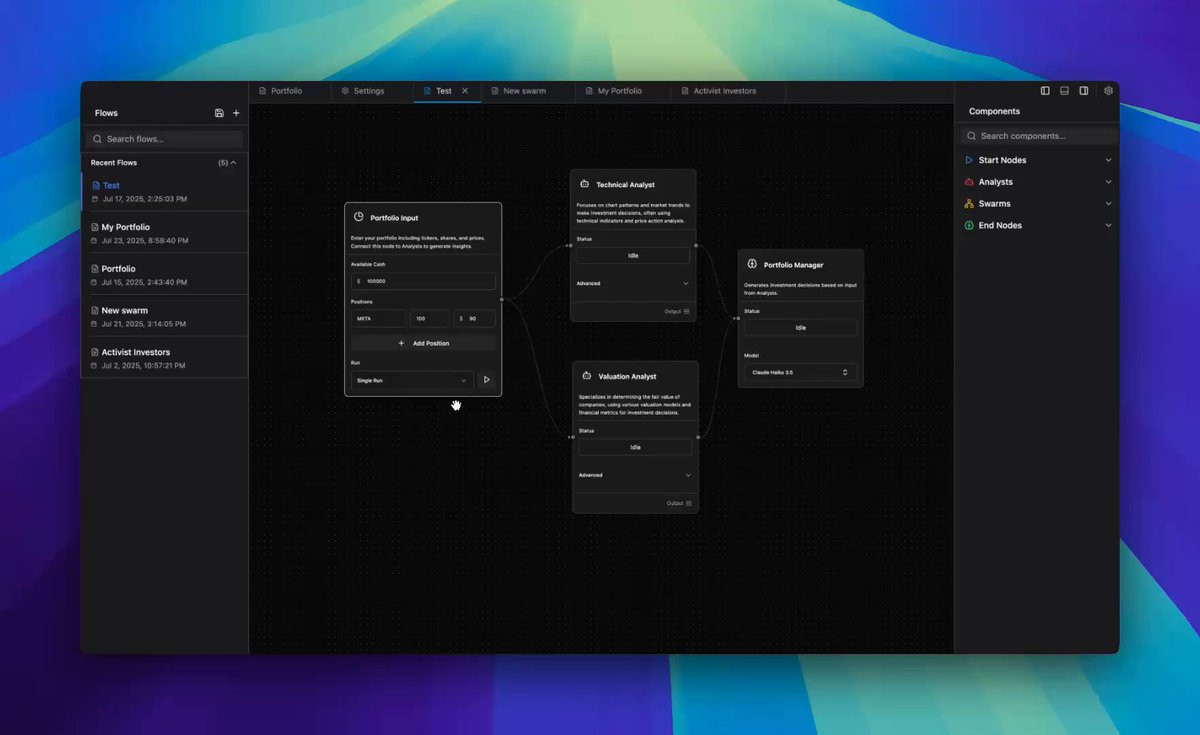Expand the Analysts chevron

(x=1108, y=182)
